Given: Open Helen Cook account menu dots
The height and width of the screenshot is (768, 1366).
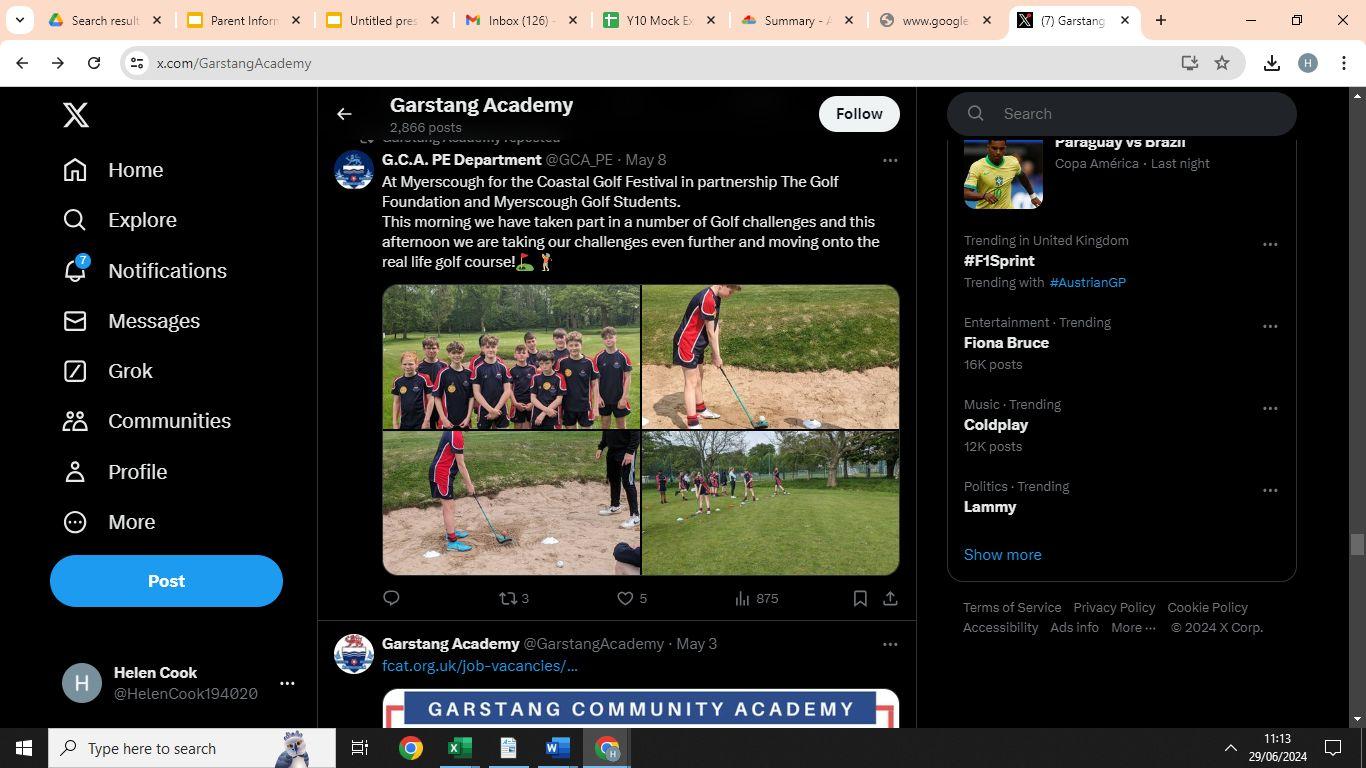Looking at the screenshot, I should click(x=287, y=683).
